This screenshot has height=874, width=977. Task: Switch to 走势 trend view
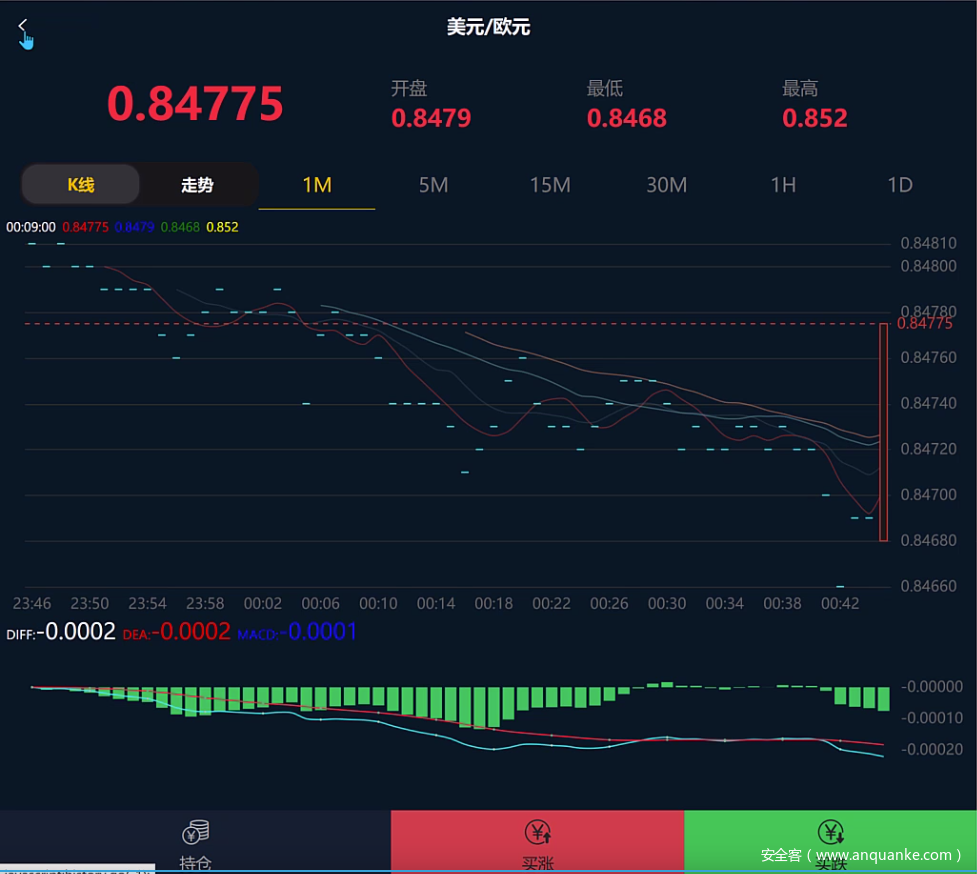(197, 185)
